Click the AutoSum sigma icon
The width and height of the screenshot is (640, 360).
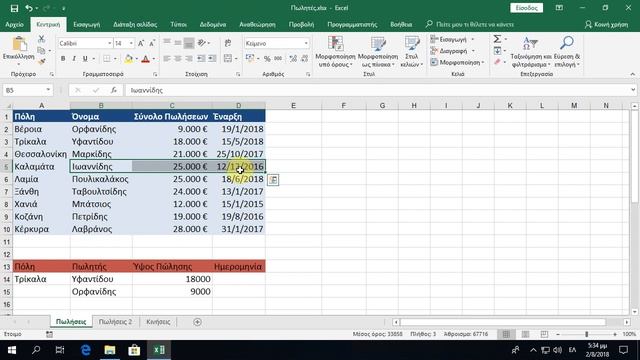(x=497, y=39)
